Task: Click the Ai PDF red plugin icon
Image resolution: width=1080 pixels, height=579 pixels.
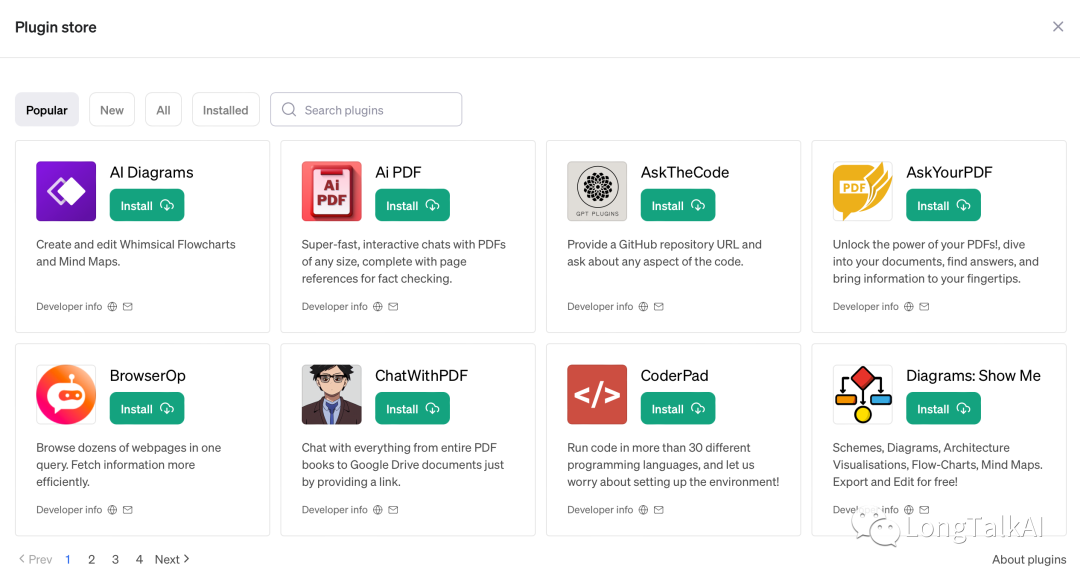Action: 331,191
